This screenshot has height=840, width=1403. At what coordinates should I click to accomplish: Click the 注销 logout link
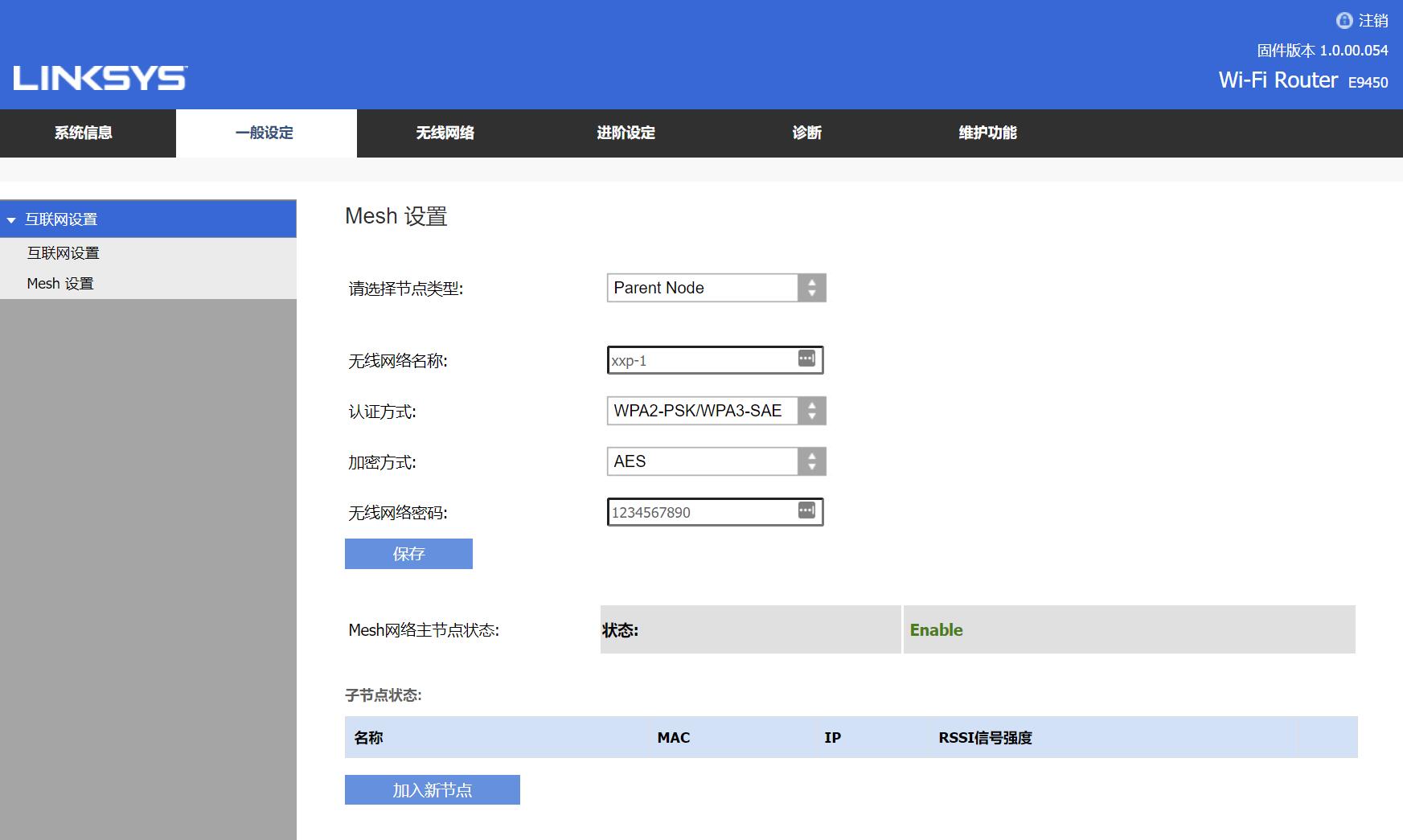click(x=1372, y=21)
